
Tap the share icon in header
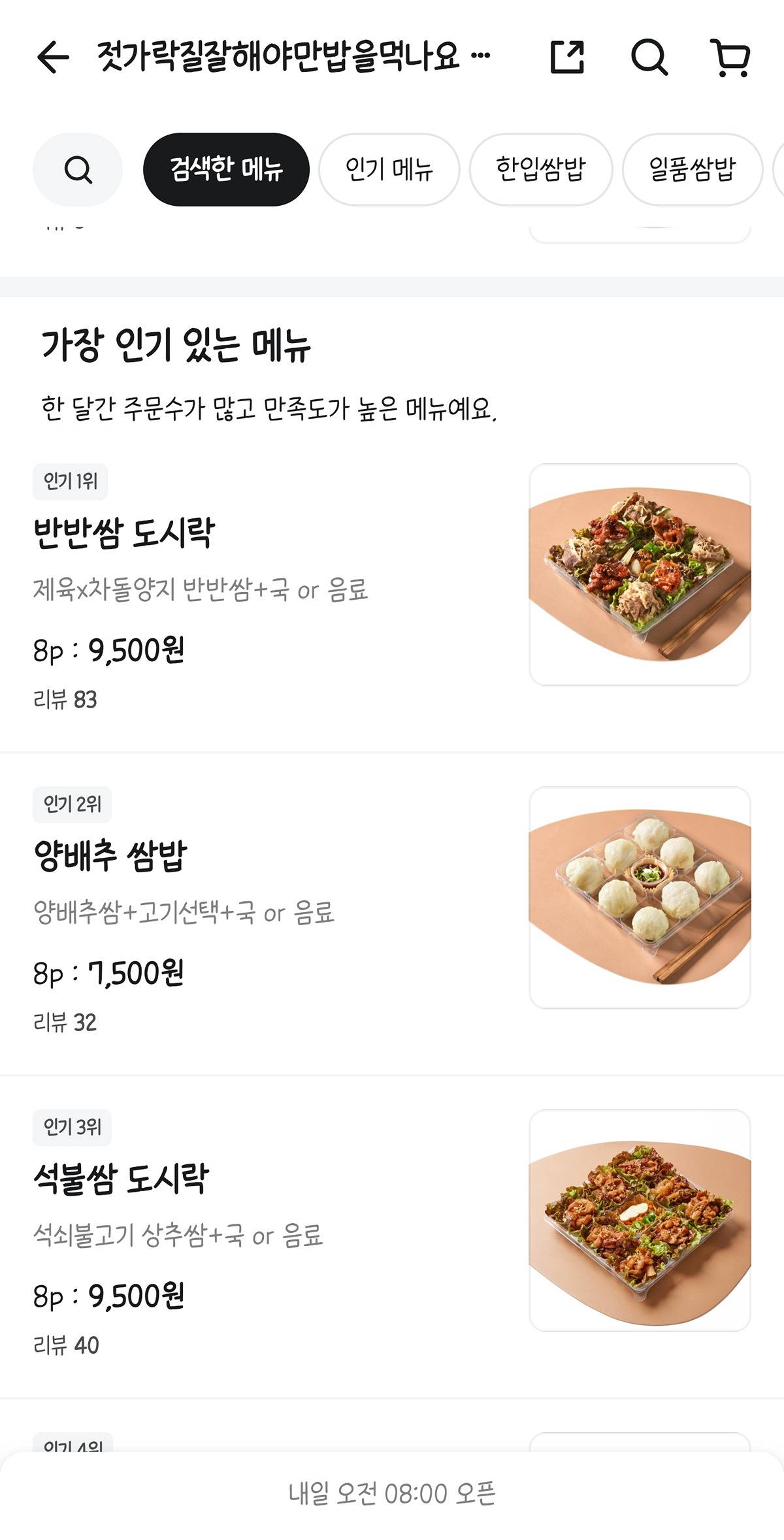[566, 57]
